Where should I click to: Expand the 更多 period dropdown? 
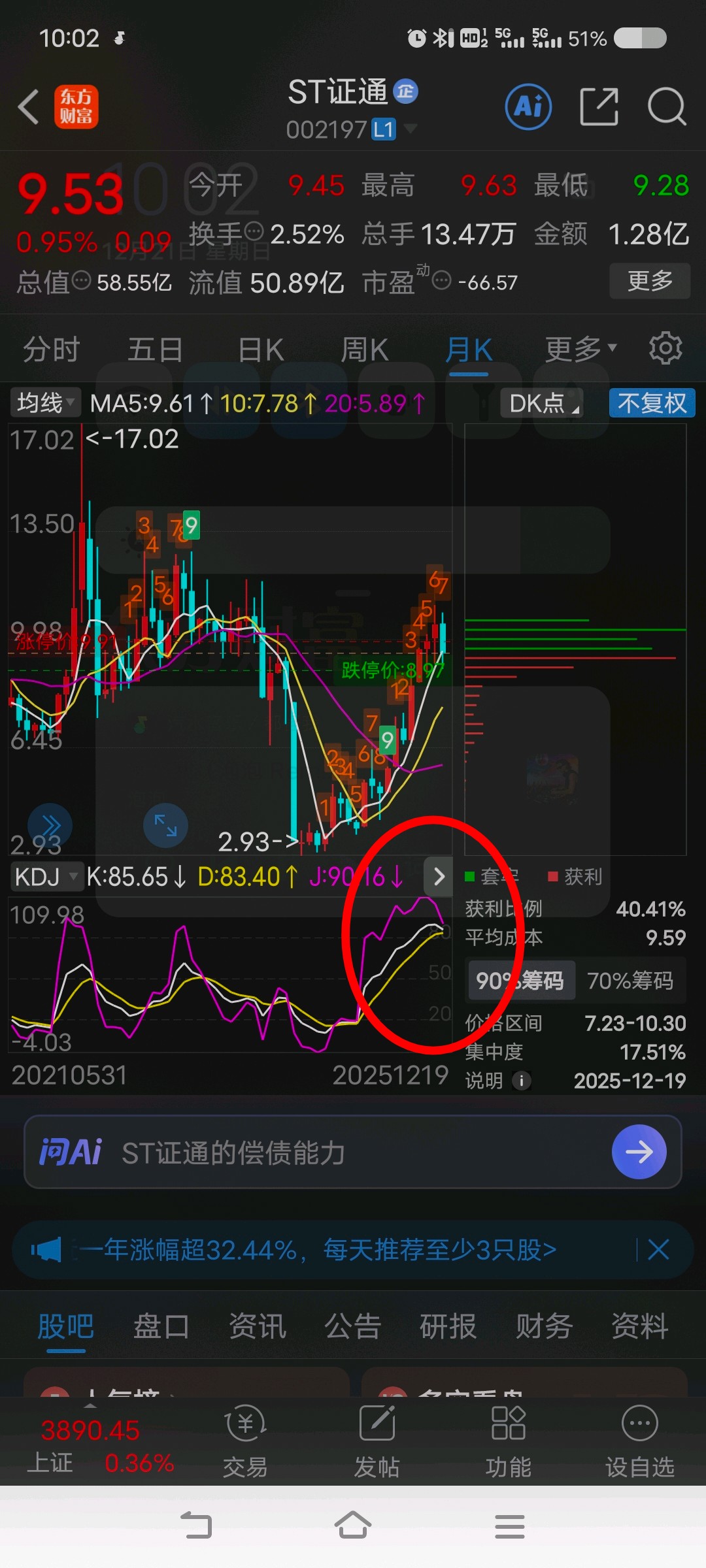click(x=580, y=349)
